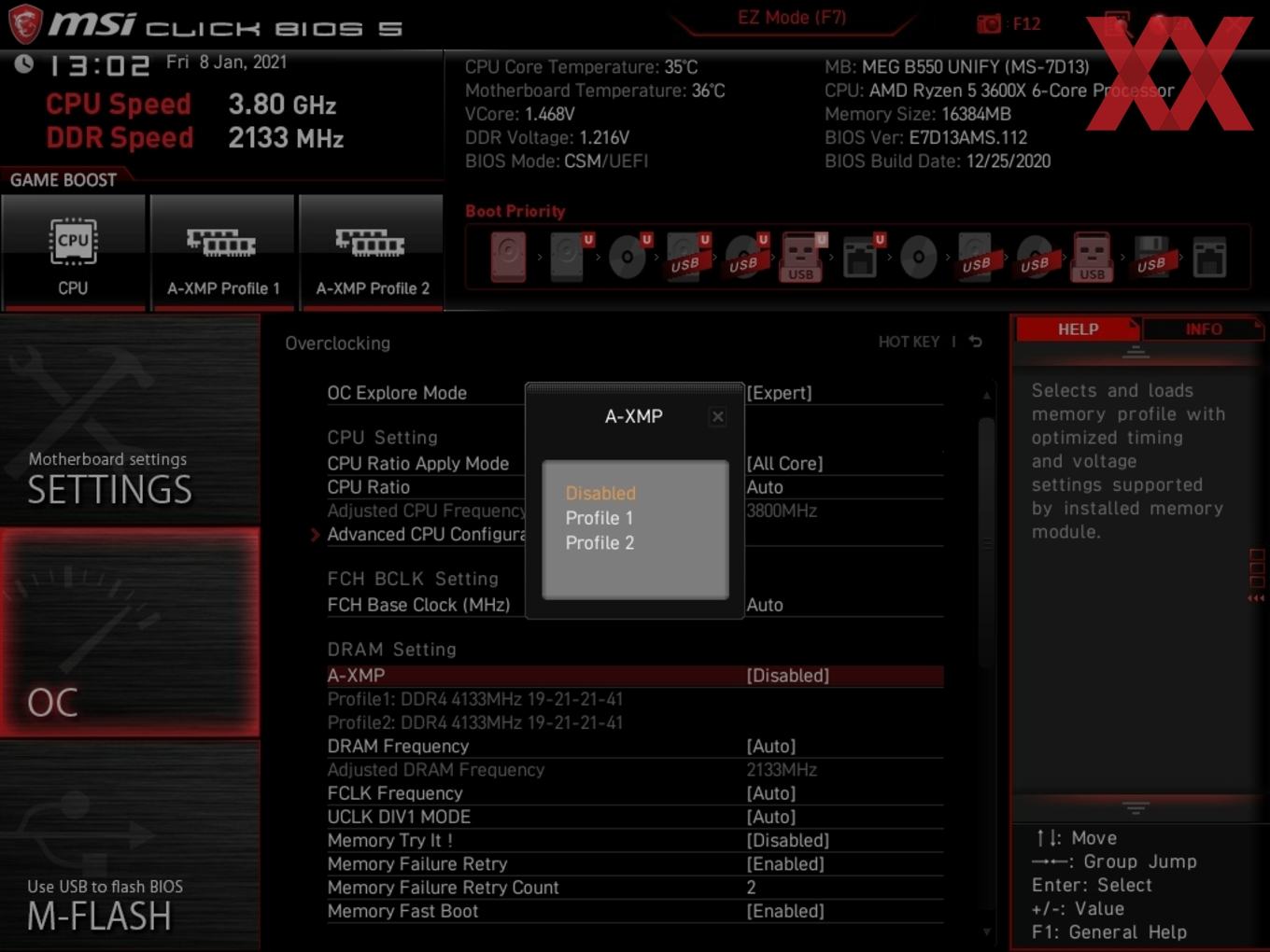This screenshot has width=1270, height=952.
Task: Choose Profile 2 in the A-XMP popup
Action: 600,543
